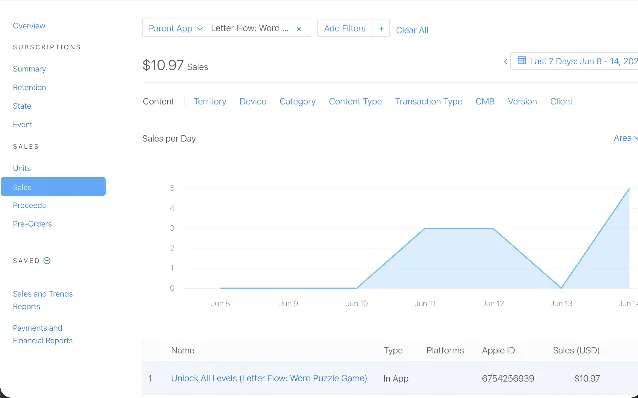
Task: Select the highlighted Sales sidebar item
Action: pos(53,186)
